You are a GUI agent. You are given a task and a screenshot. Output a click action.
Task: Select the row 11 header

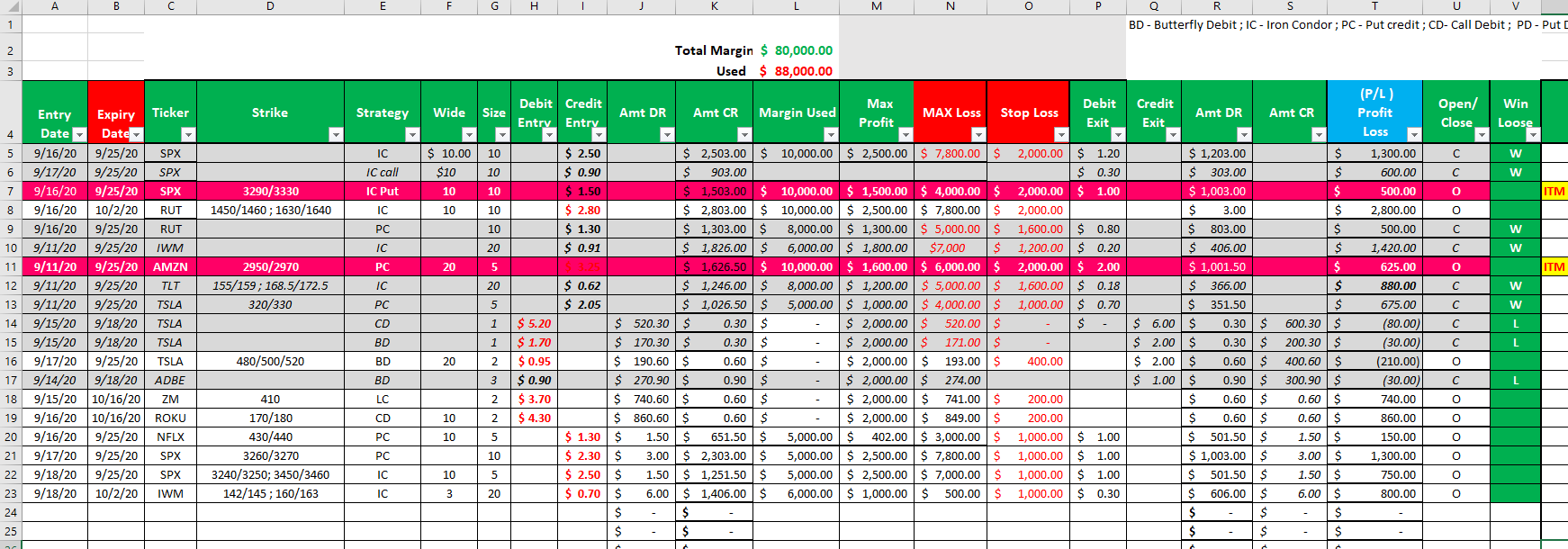tap(11, 266)
